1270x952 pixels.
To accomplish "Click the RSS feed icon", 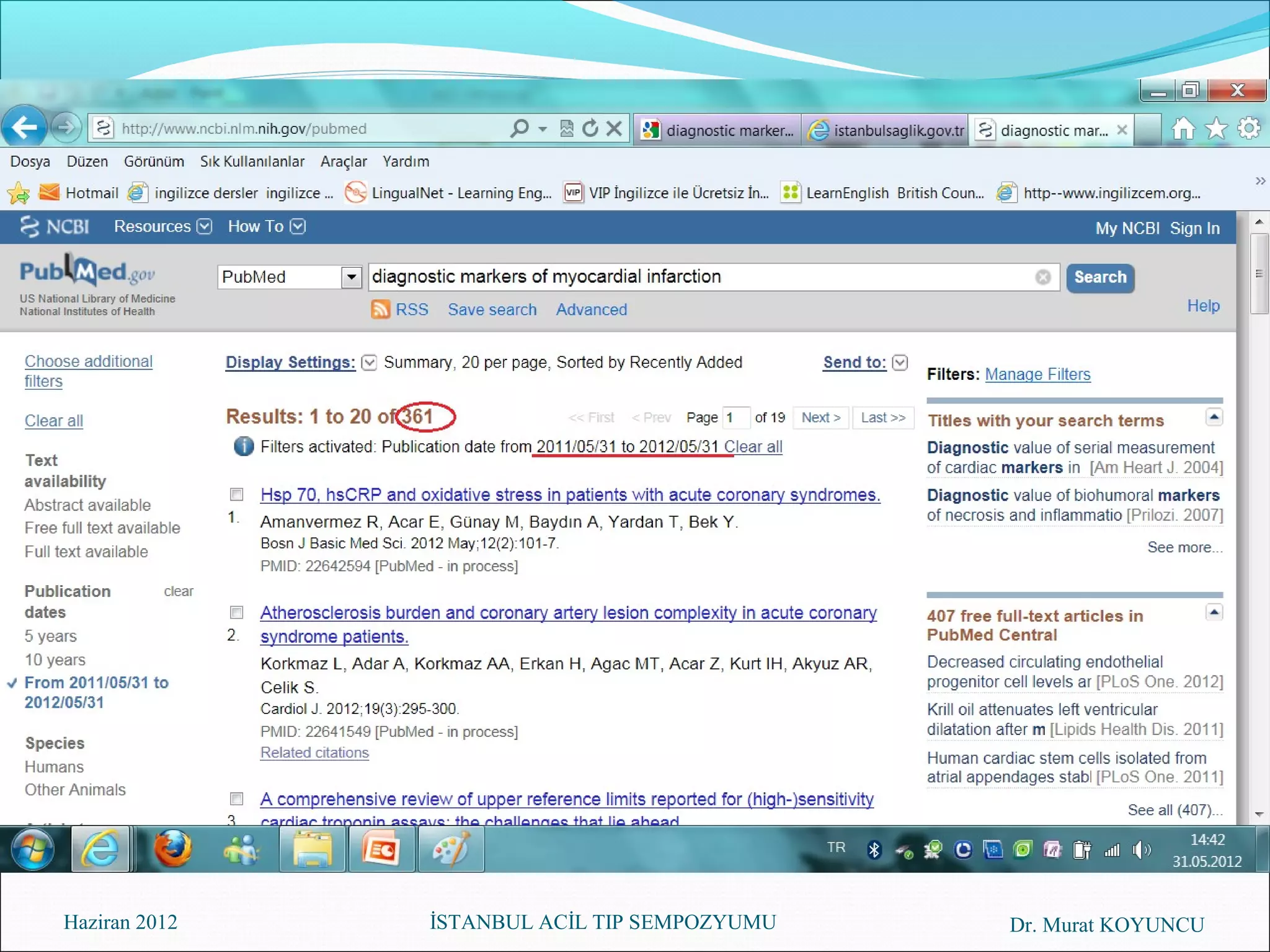I will 380,309.
